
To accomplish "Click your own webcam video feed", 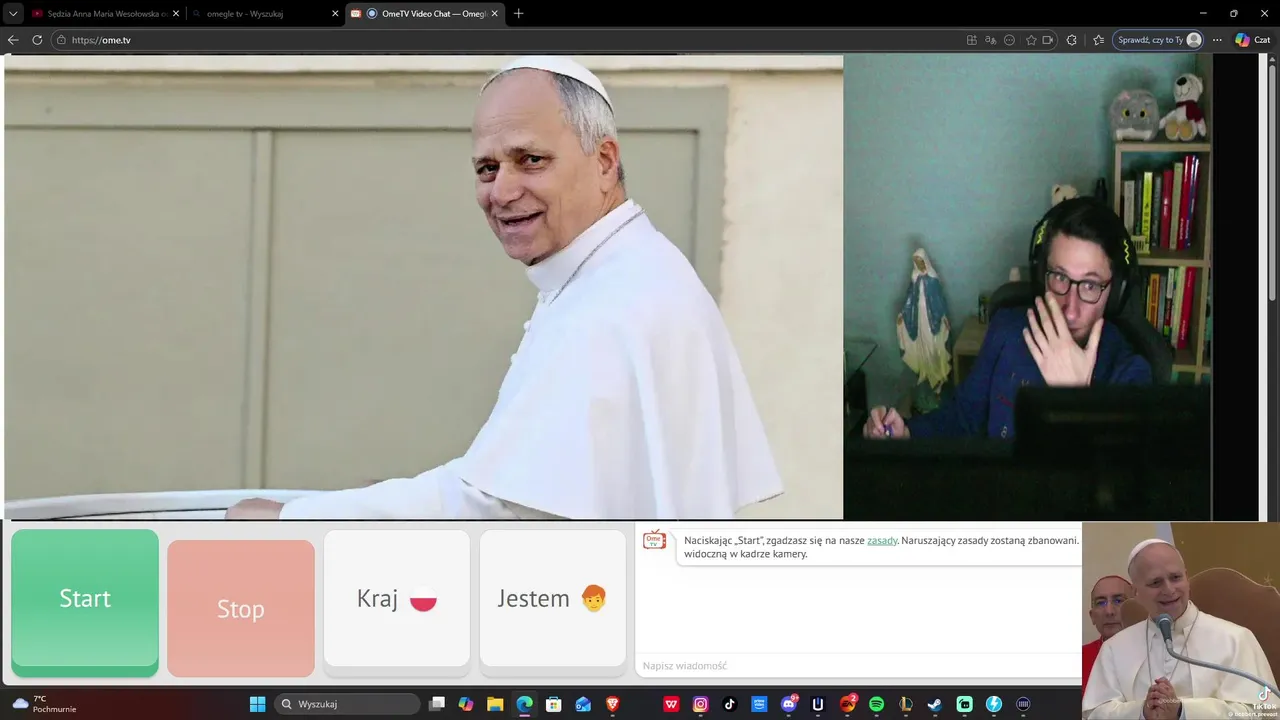I will pyautogui.click(x=1028, y=287).
